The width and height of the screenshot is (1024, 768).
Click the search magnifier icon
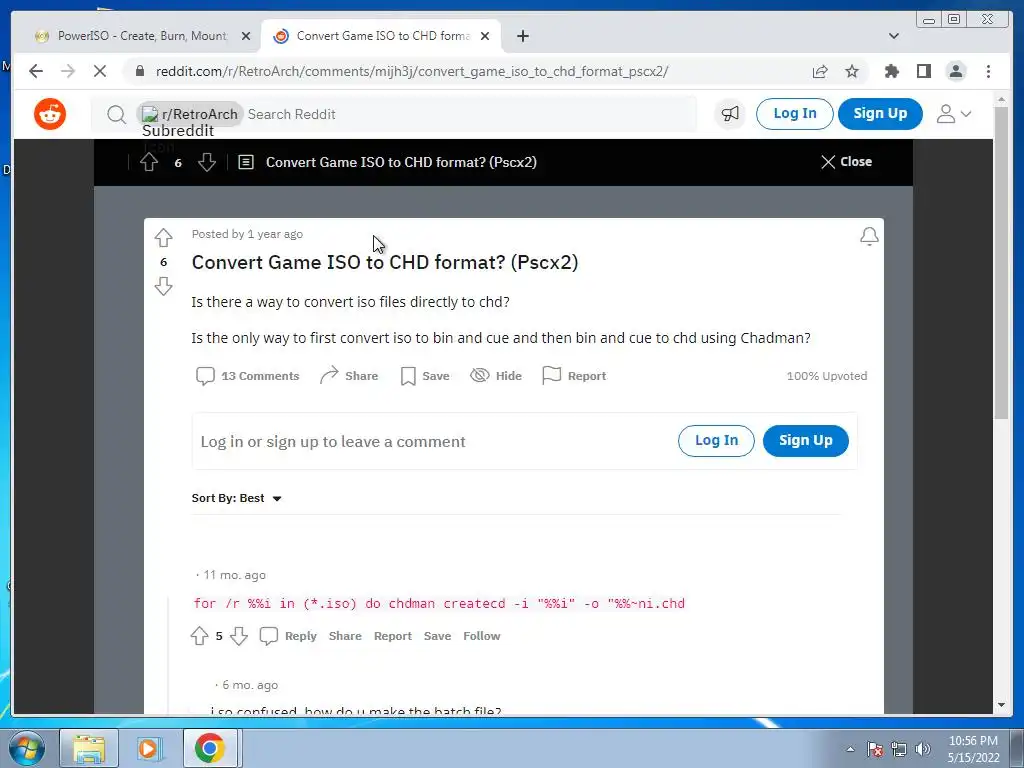coord(116,114)
